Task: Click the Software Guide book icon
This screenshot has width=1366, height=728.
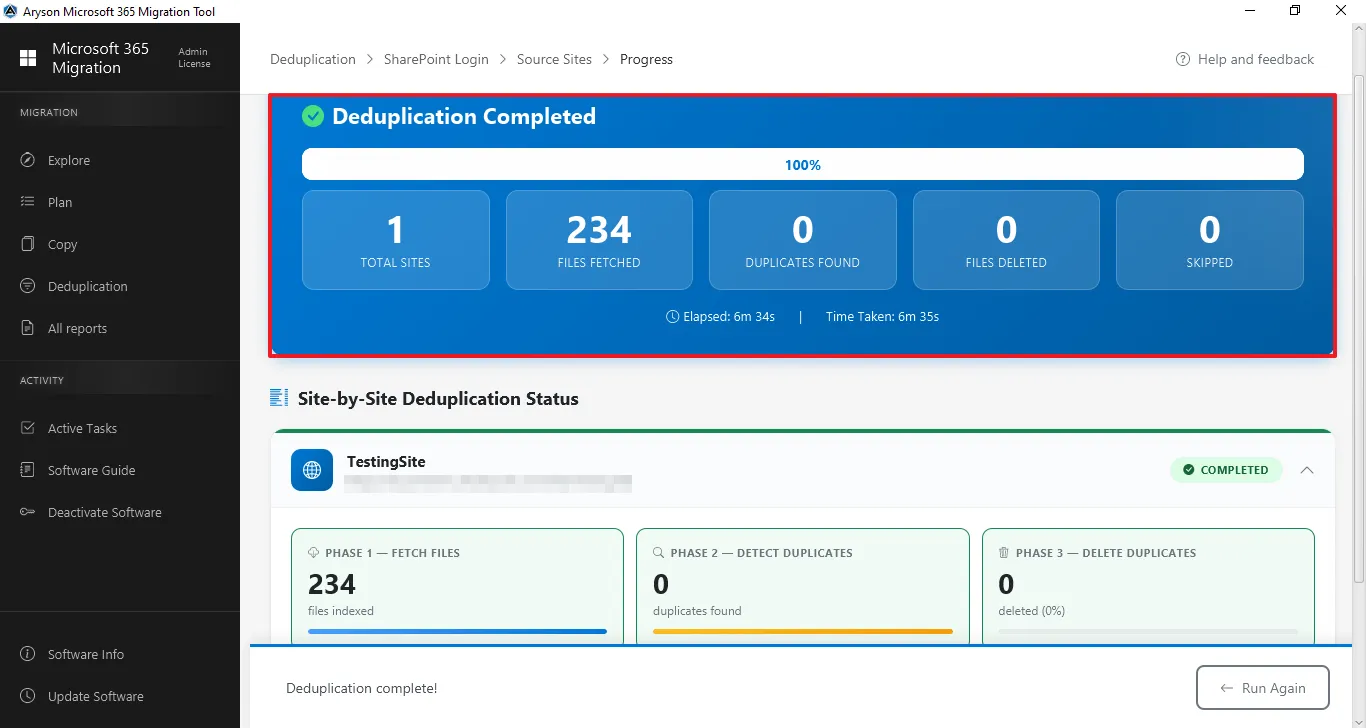Action: [28, 470]
